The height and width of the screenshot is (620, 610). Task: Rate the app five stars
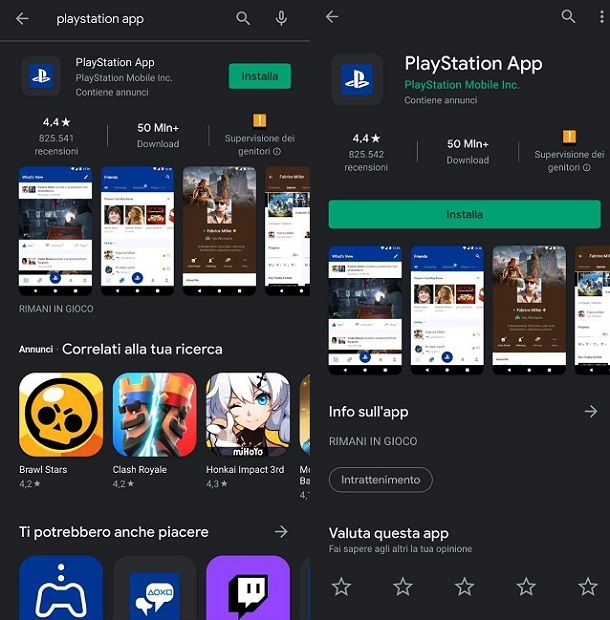(588, 586)
